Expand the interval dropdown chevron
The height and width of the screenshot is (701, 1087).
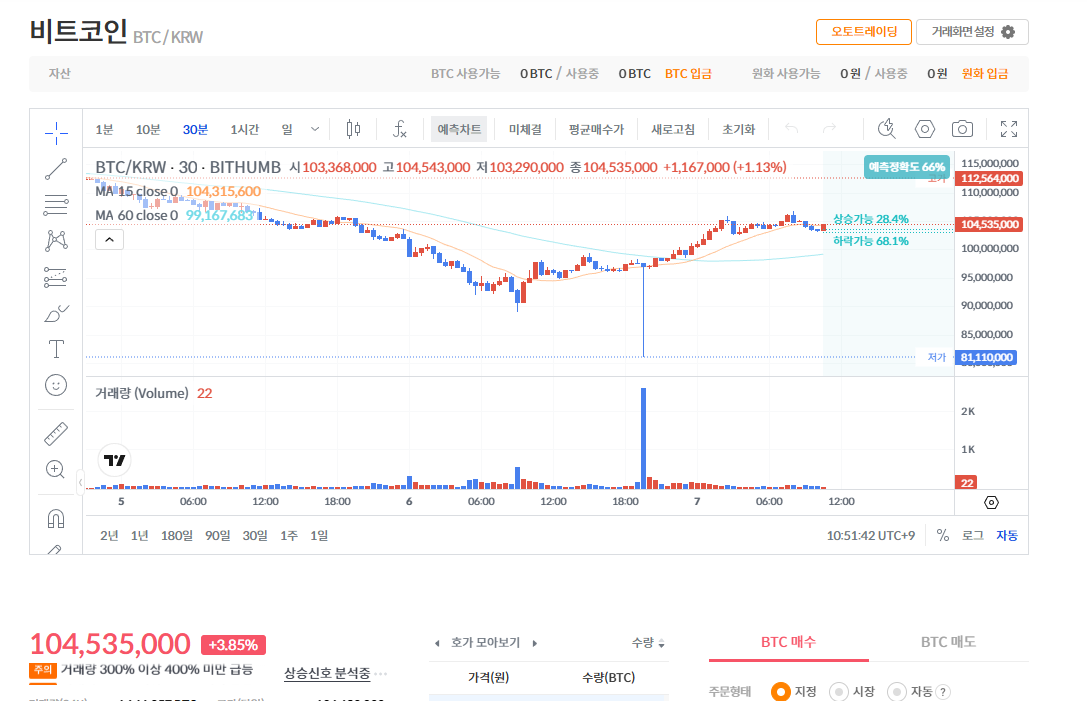pyautogui.click(x=315, y=129)
